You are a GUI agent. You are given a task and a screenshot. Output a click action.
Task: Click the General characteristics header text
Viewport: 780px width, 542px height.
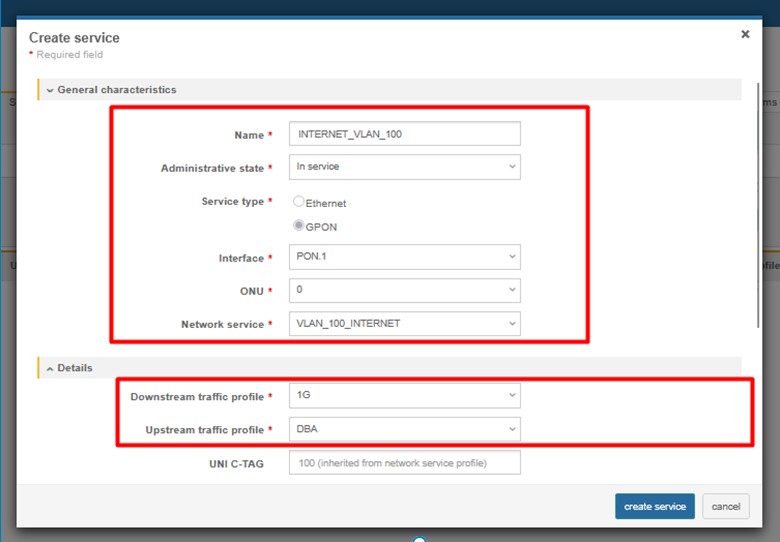(116, 90)
